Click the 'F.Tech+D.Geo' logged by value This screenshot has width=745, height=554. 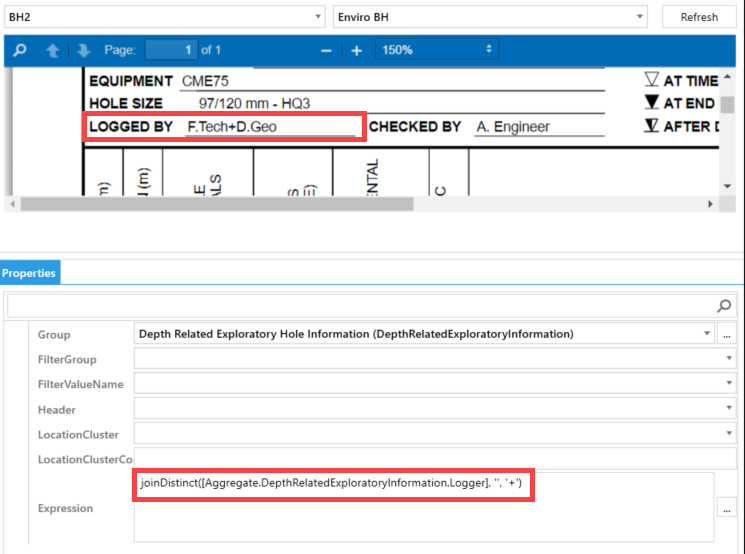tap(232, 127)
